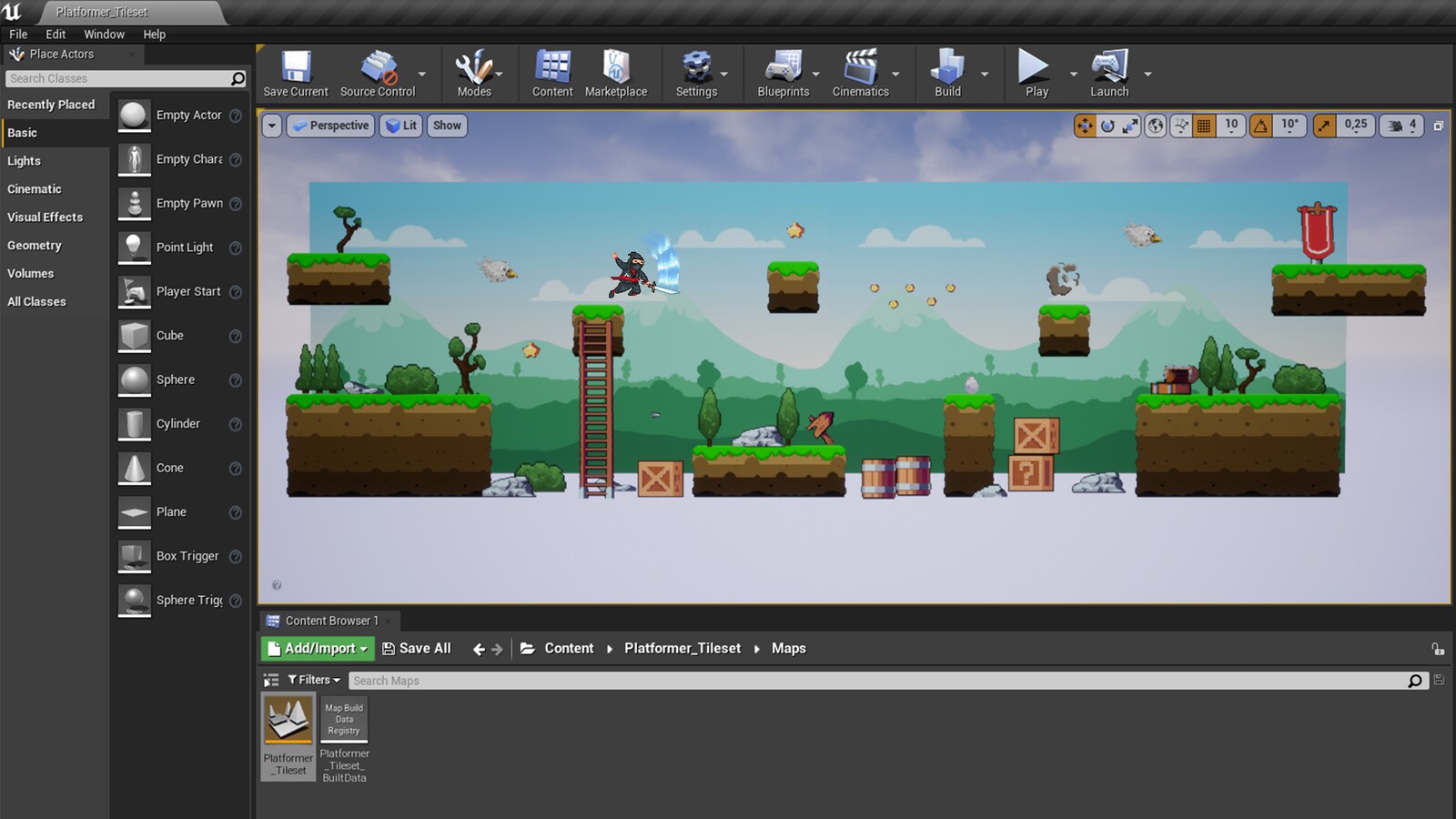1456x819 pixels.
Task: Open the Content Browser from the toolbar
Action: click(x=551, y=73)
